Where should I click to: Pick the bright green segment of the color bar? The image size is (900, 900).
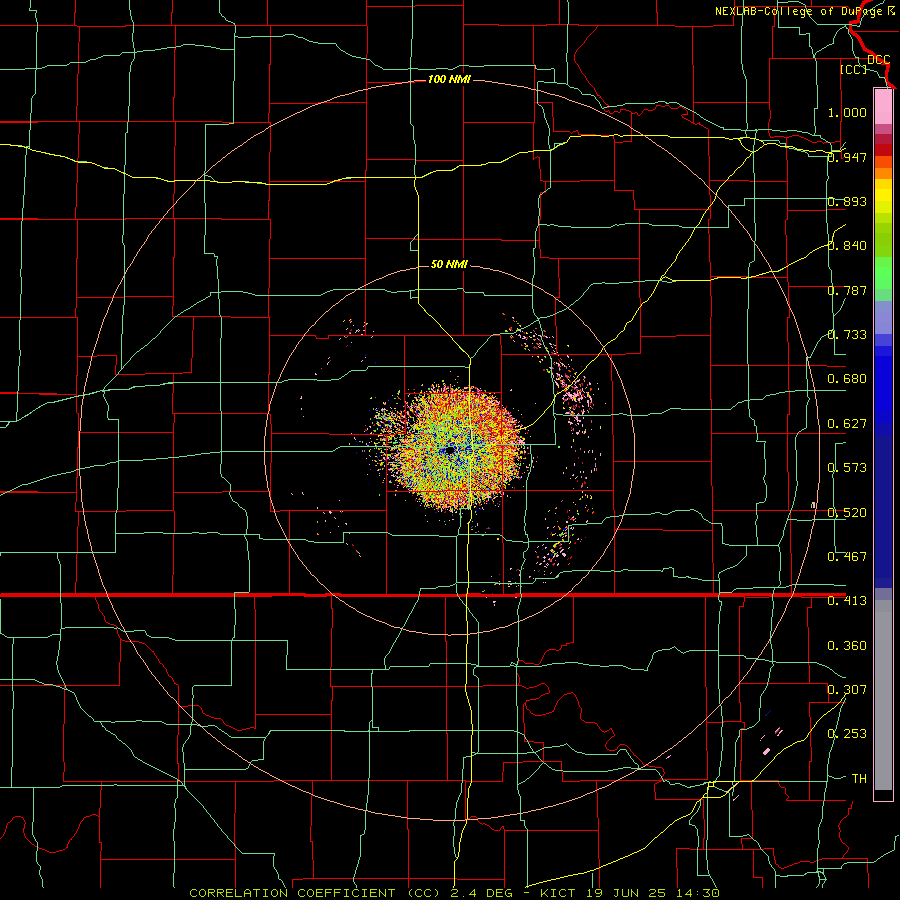coord(883,273)
